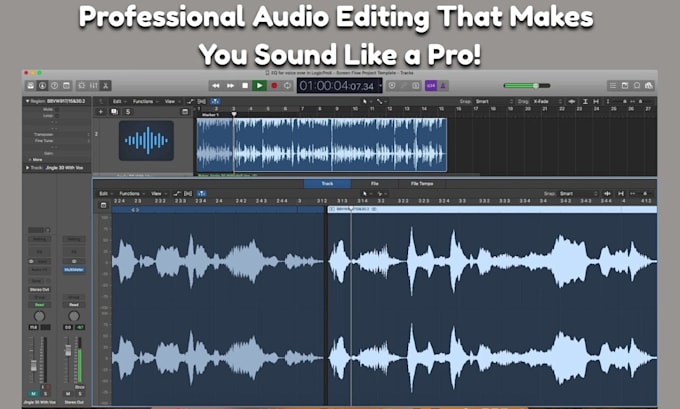680x409 pixels.
Task: Collapse the Region inspector disclosure triangle
Action: coord(27,101)
